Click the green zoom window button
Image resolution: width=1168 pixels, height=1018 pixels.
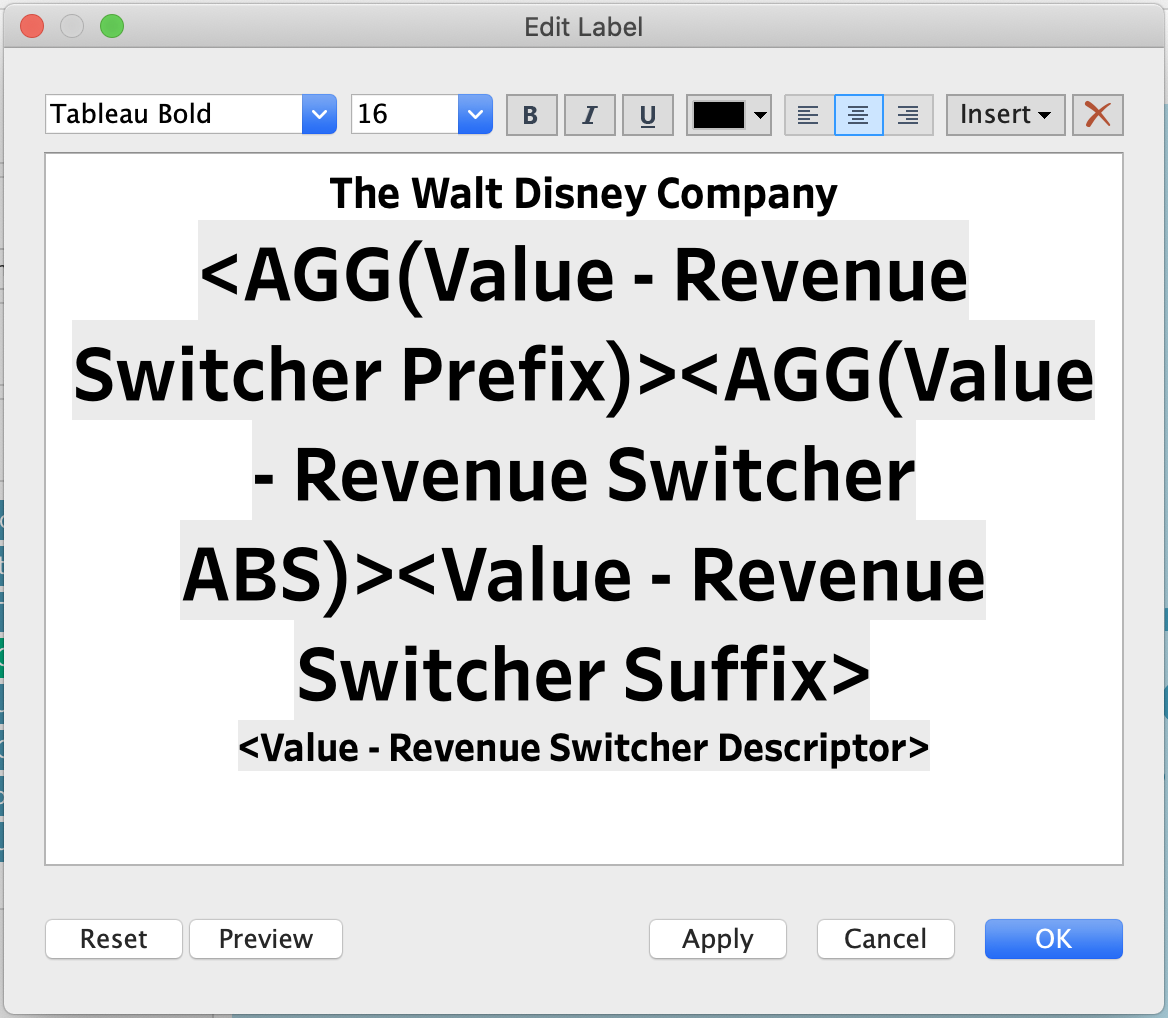112,26
